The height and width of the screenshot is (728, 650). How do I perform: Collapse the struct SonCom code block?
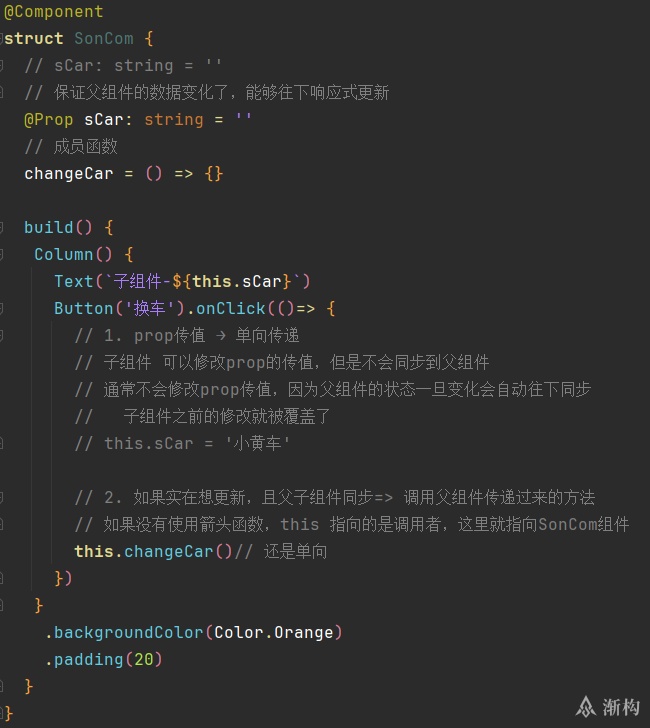pos(1,39)
